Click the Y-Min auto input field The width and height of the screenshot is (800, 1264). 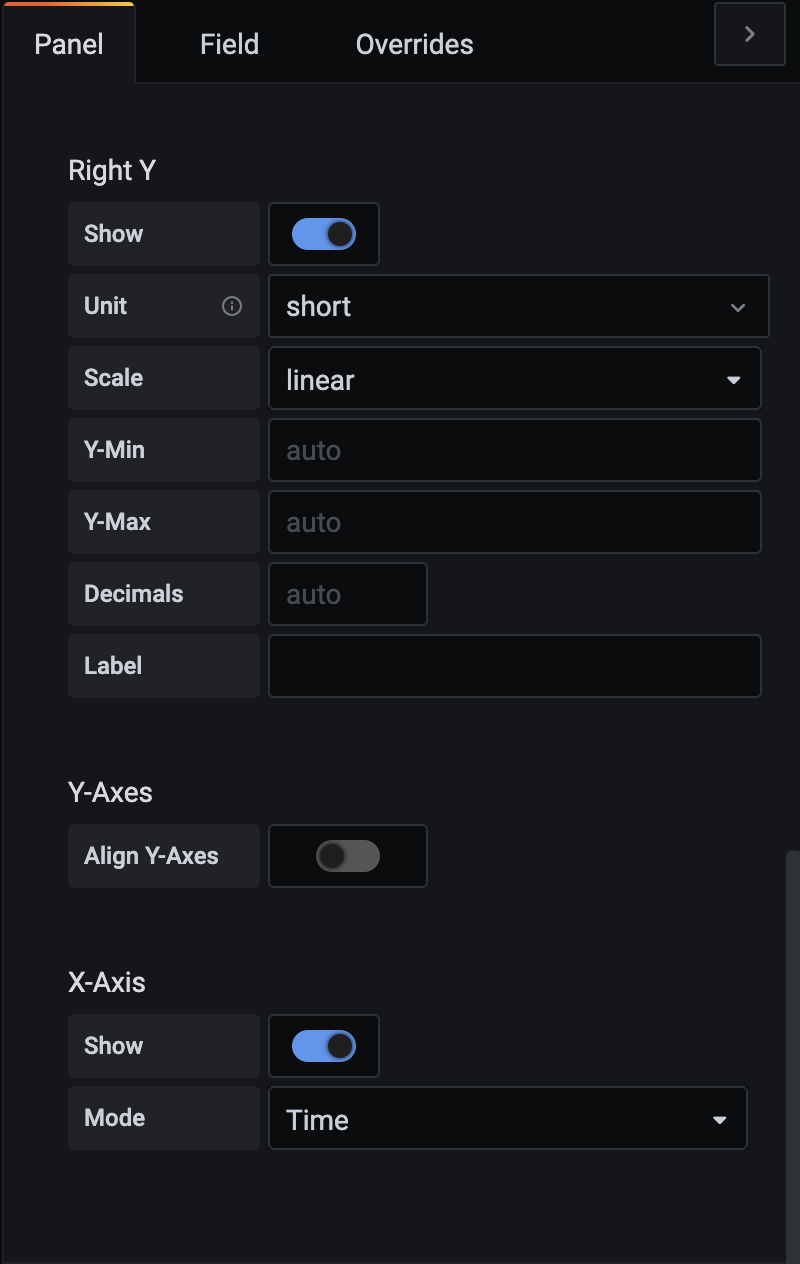point(515,450)
